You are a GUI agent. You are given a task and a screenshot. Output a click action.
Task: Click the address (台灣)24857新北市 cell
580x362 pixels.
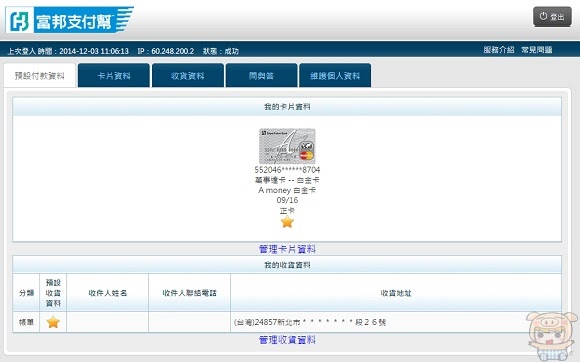[396, 322]
